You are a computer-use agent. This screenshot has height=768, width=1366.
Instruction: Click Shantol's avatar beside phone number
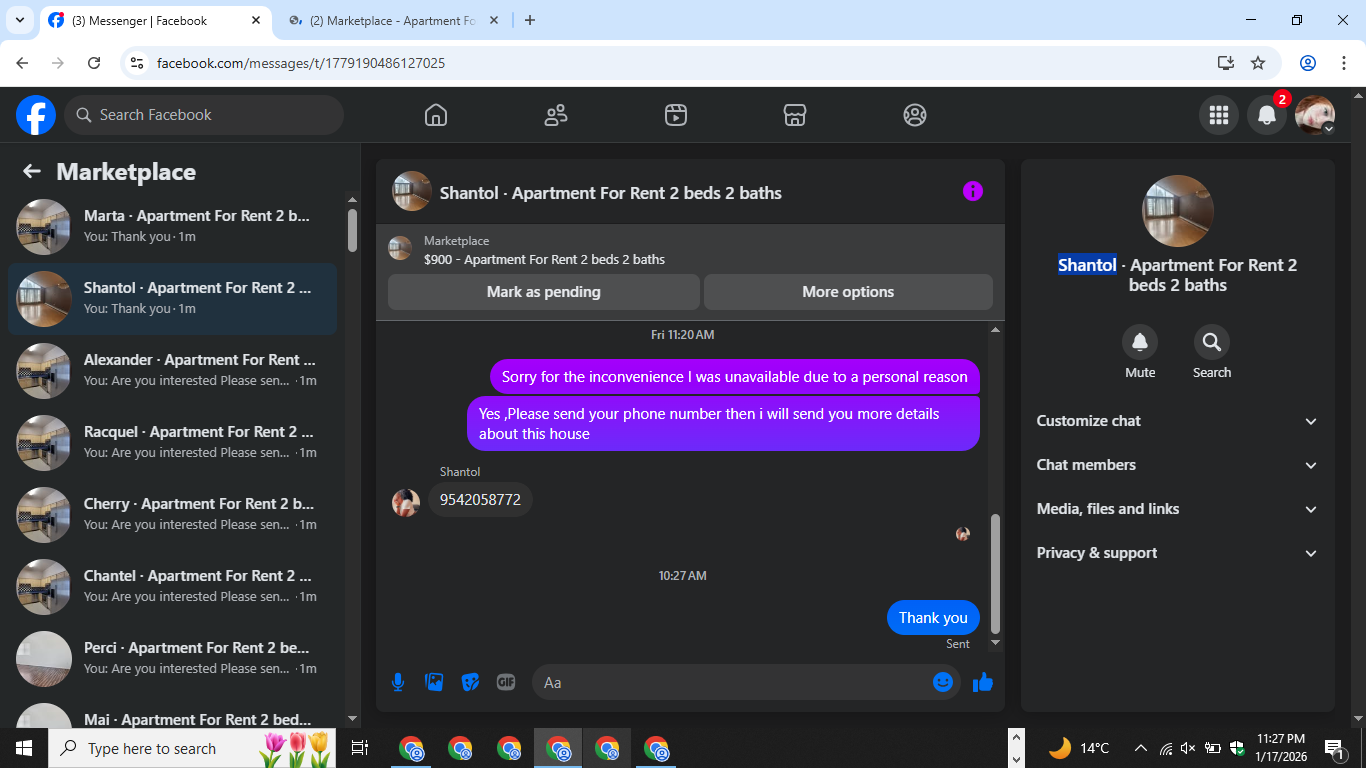point(406,502)
